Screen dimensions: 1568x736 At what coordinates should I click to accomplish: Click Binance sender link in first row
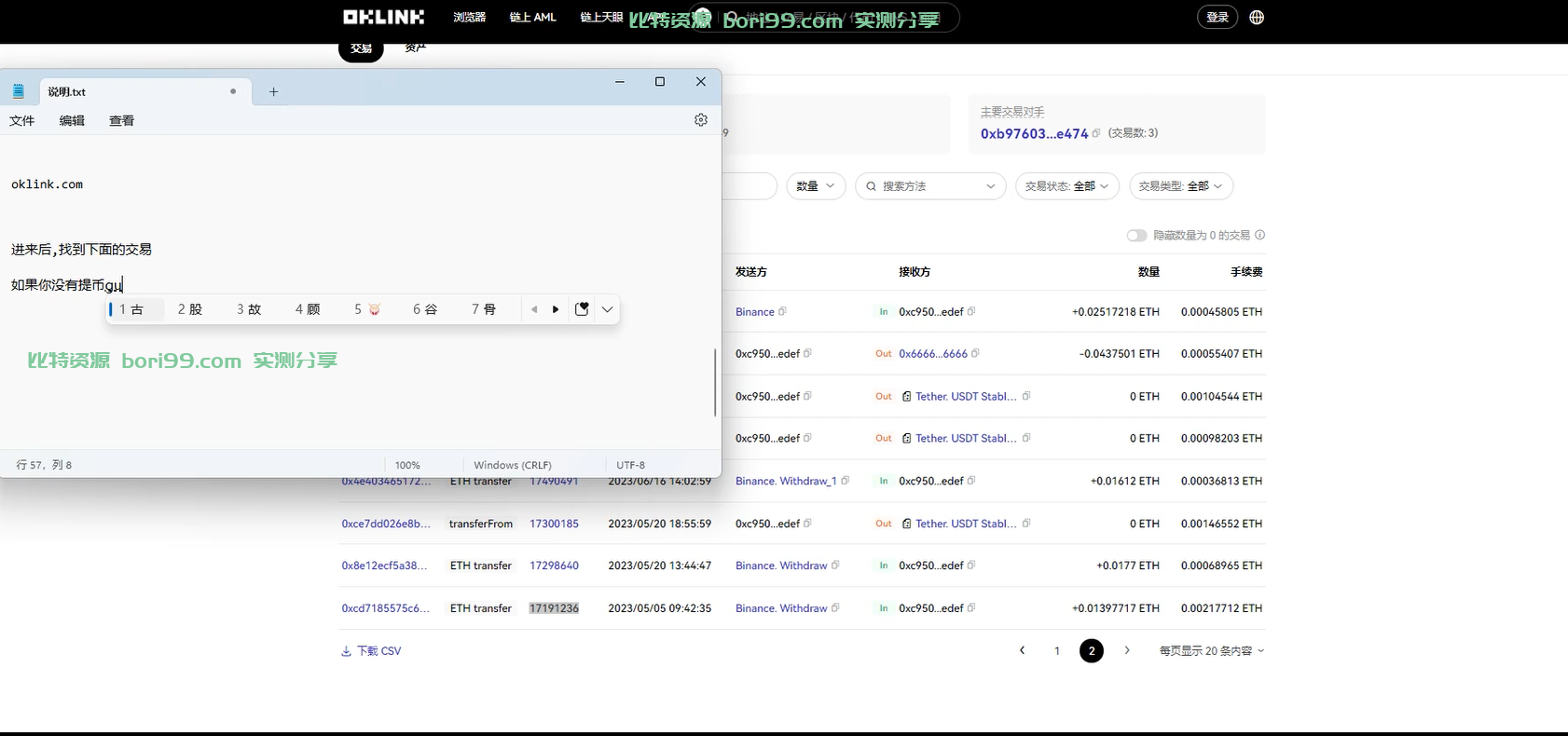[754, 311]
